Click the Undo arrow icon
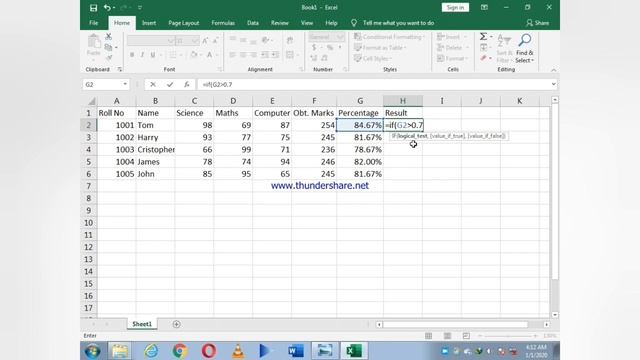Image resolution: width=640 pixels, height=360 pixels. [x=107, y=7]
